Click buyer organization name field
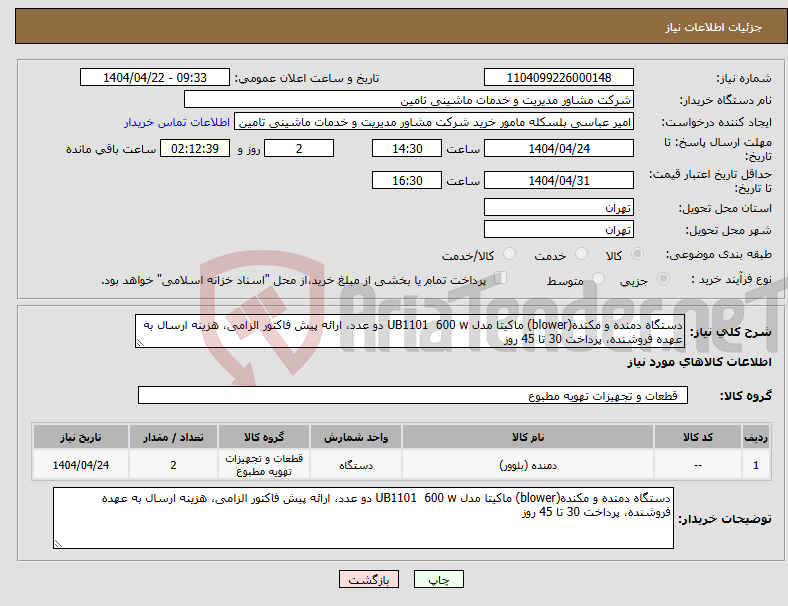Screen dimensions: 788x606 [409, 100]
